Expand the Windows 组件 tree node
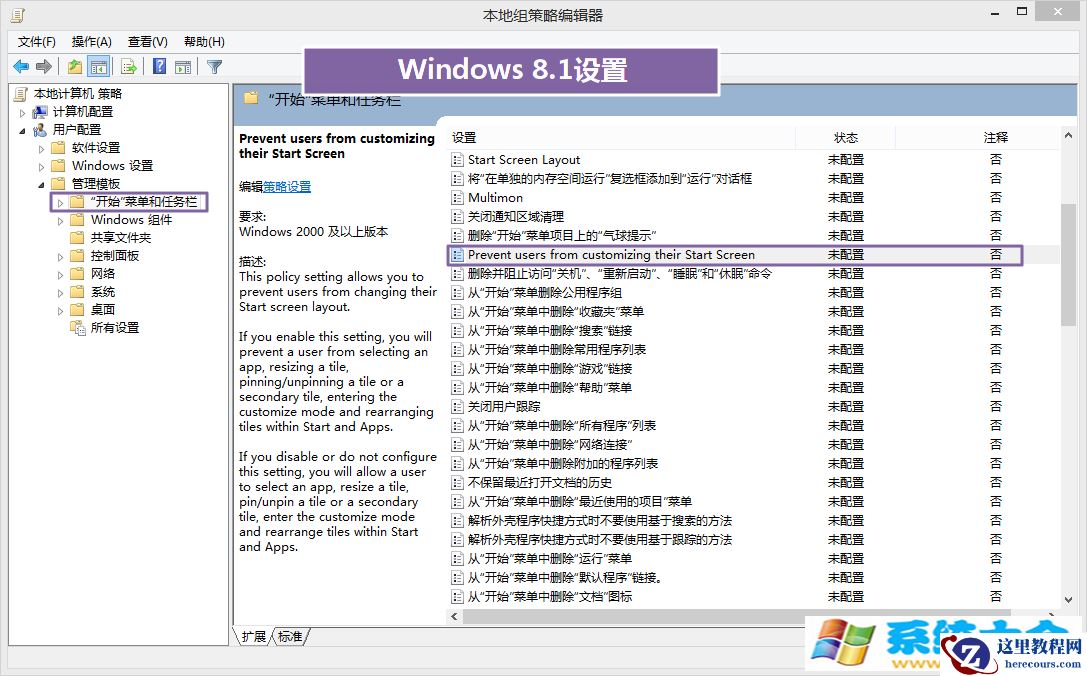The image size is (1087, 676). click(x=60, y=219)
